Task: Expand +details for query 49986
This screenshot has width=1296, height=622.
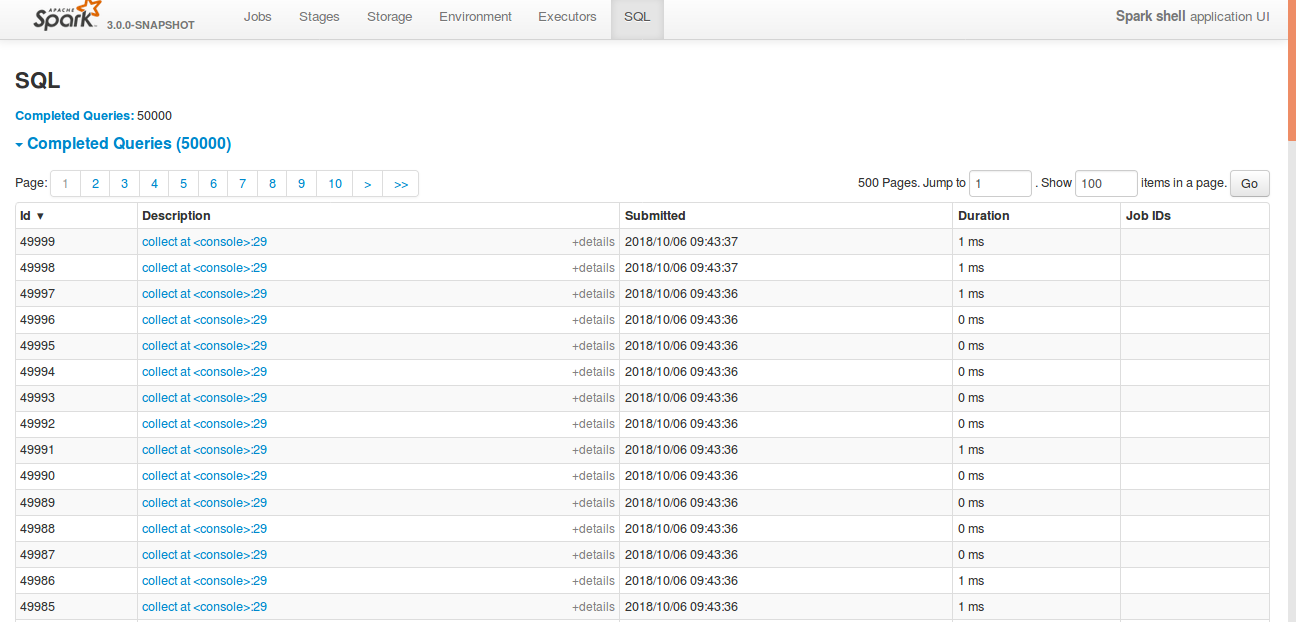Action: tap(593, 581)
